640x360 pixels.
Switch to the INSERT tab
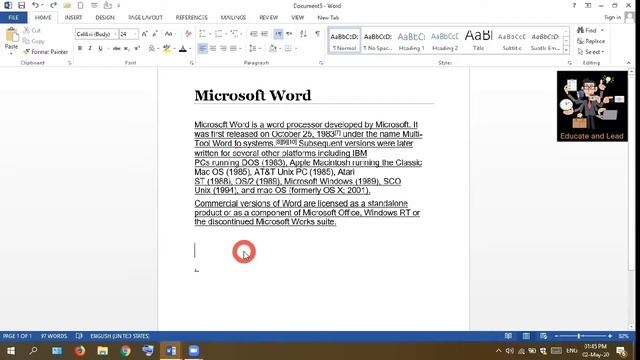tap(73, 18)
